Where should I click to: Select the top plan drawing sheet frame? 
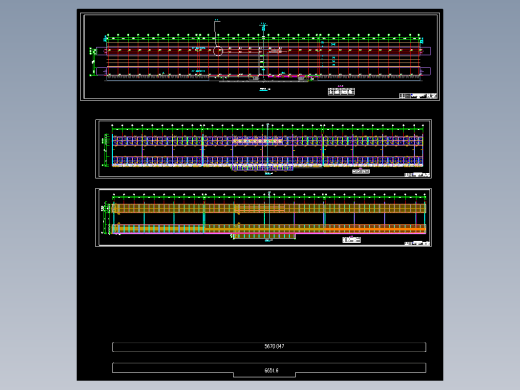260,56
